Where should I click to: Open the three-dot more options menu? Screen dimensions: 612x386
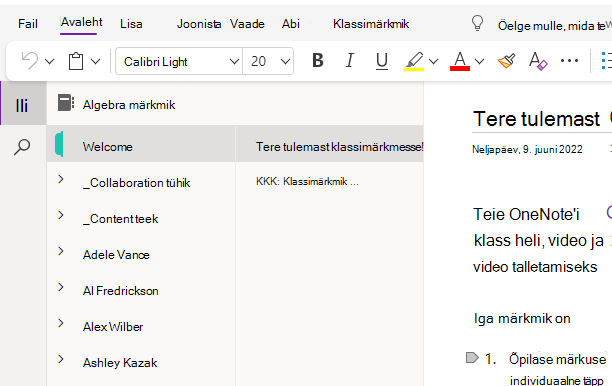(569, 61)
